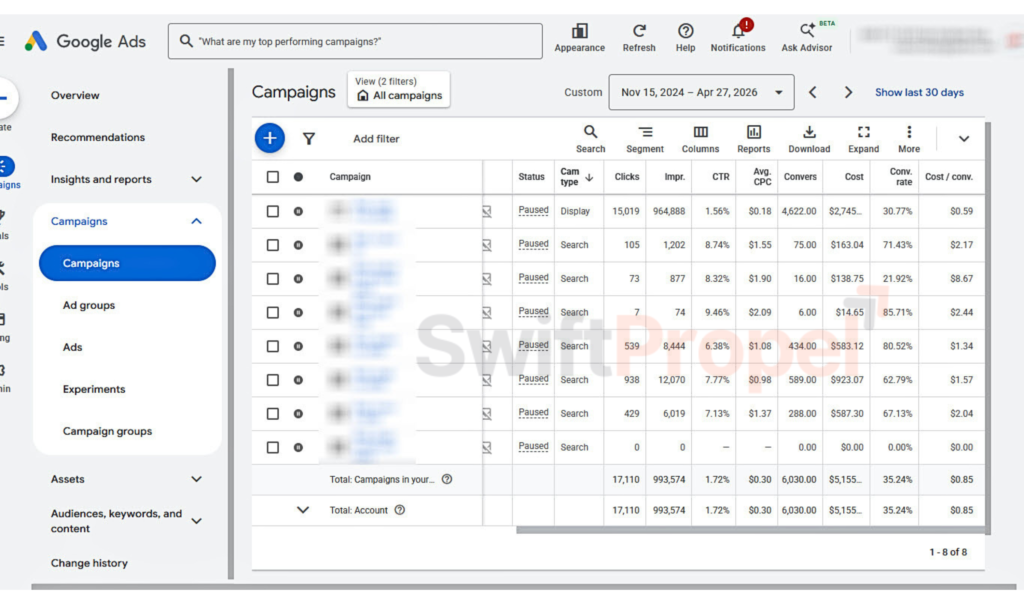
Task: Open the Segment tool
Action: (645, 139)
